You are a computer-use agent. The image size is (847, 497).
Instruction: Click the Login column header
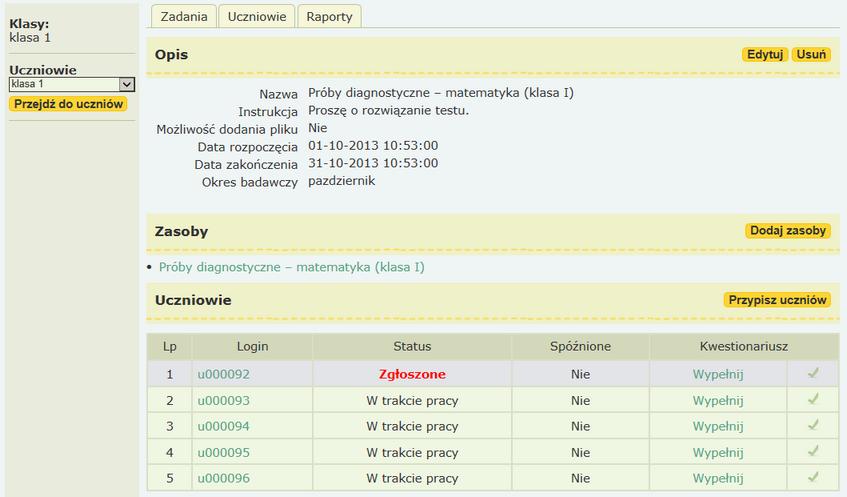point(252,346)
